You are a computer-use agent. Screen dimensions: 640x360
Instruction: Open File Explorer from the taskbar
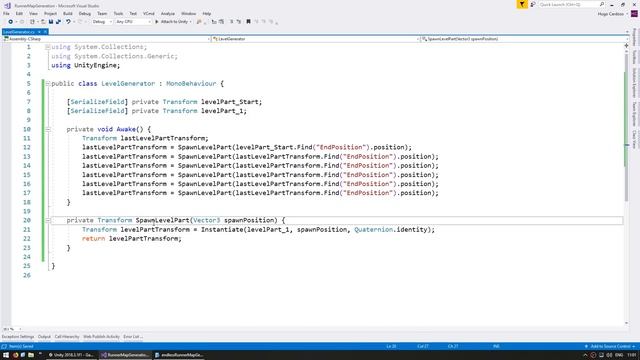(x=31, y=355)
